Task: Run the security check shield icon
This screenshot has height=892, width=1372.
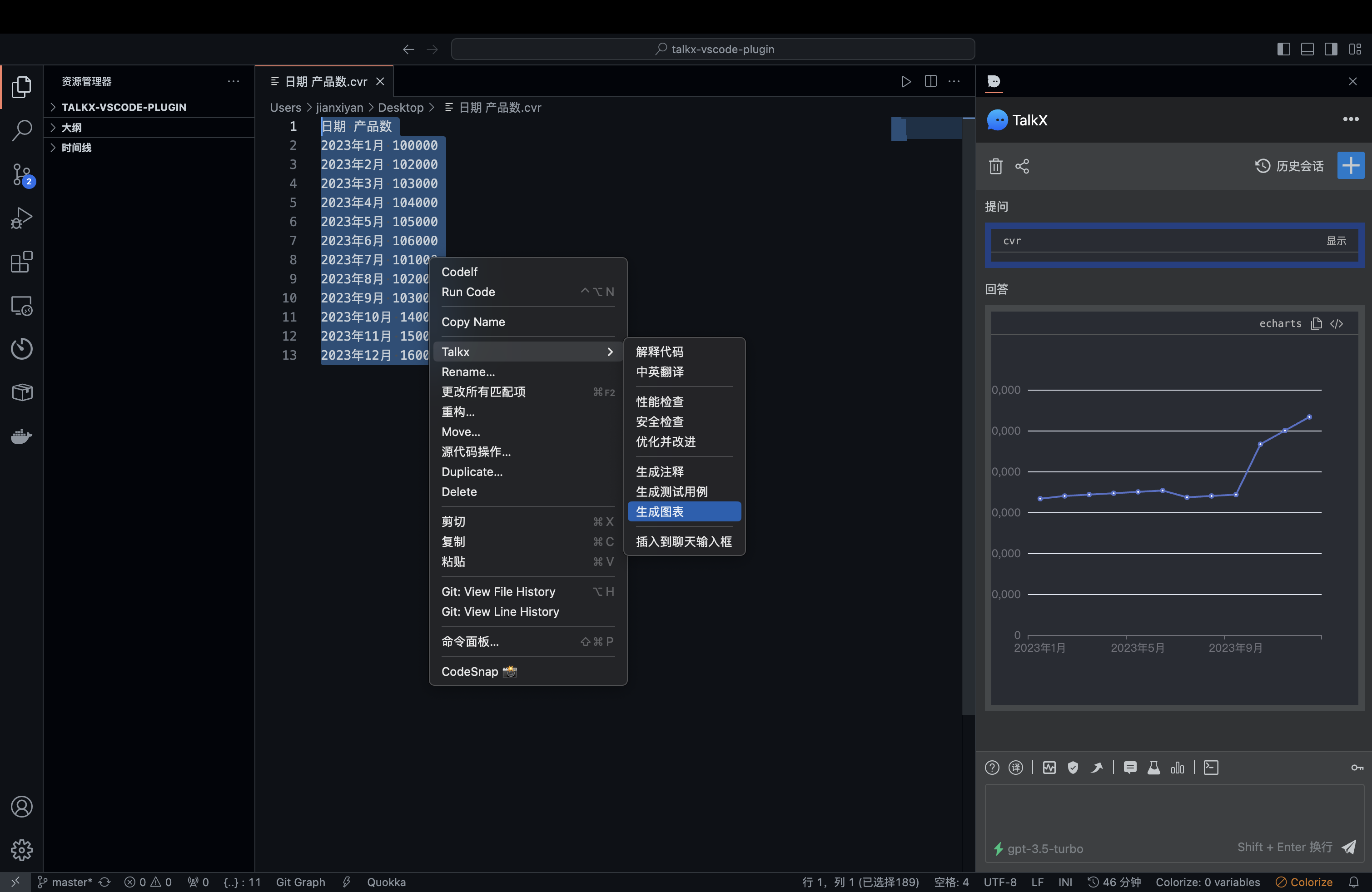Action: click(x=1074, y=768)
